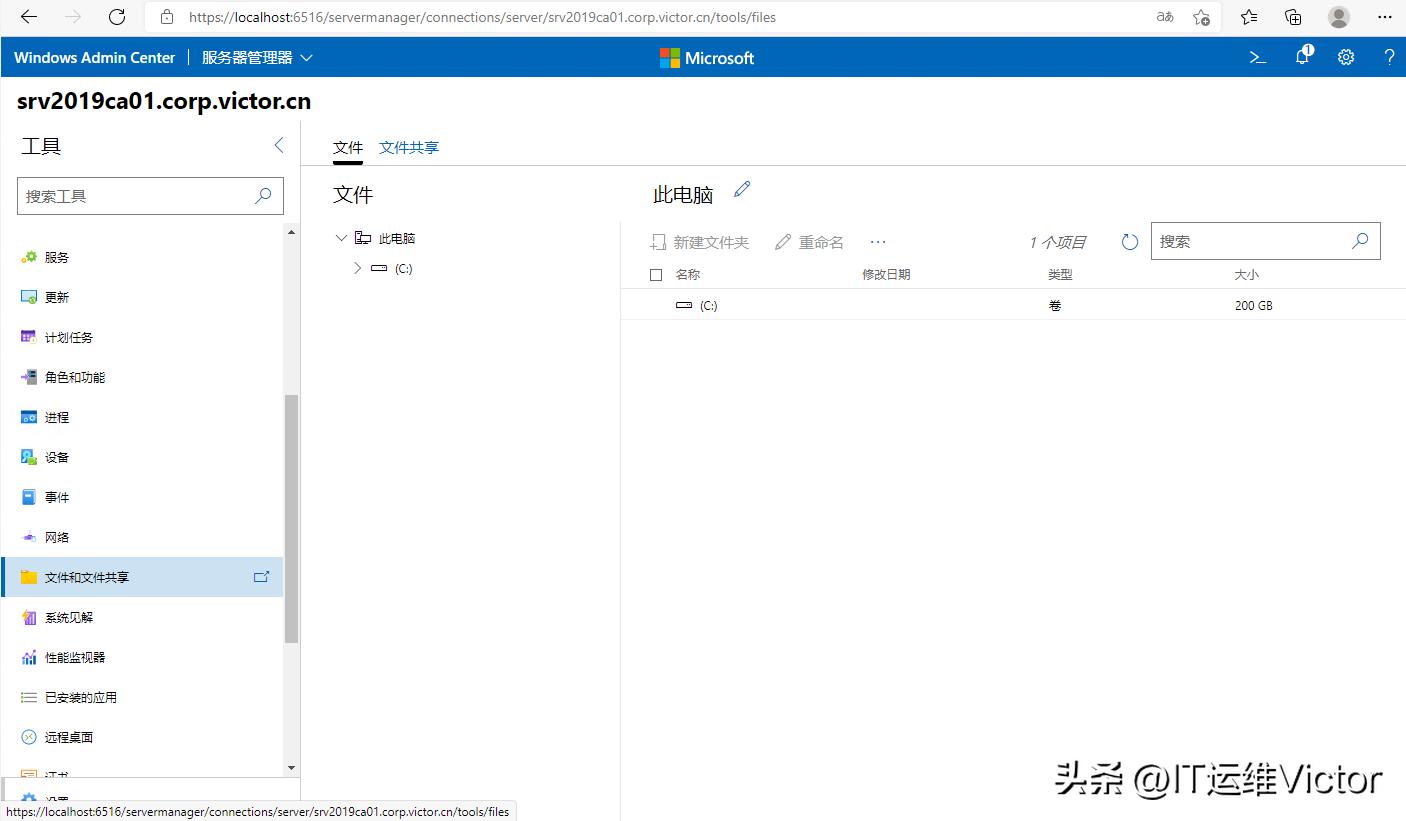Select the 远程桌面 tool
The image size is (1406, 821).
67,737
